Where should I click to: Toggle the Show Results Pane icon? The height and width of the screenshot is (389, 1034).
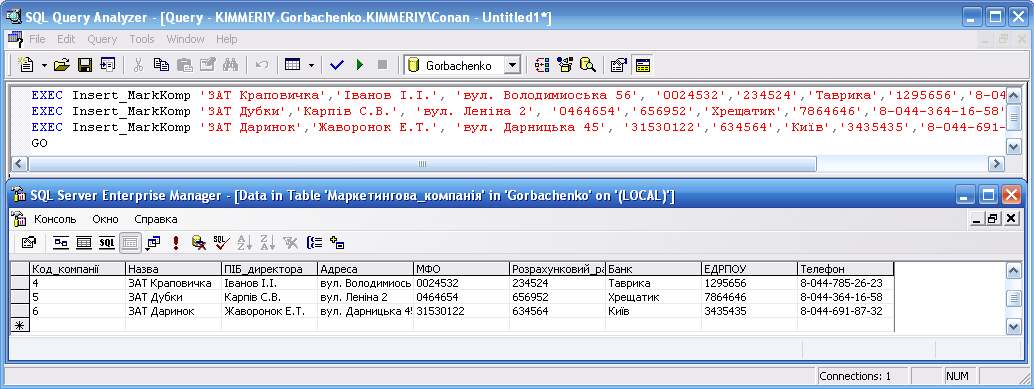pyautogui.click(x=642, y=65)
